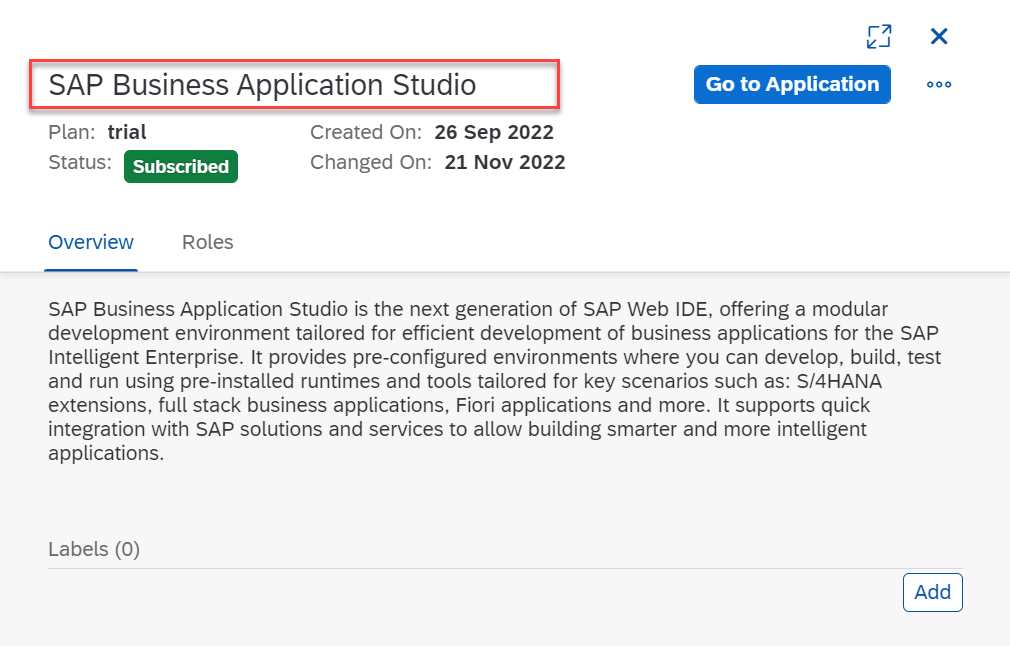Click 'S/4HANA' text in the description
This screenshot has width=1010, height=646.
(832, 381)
